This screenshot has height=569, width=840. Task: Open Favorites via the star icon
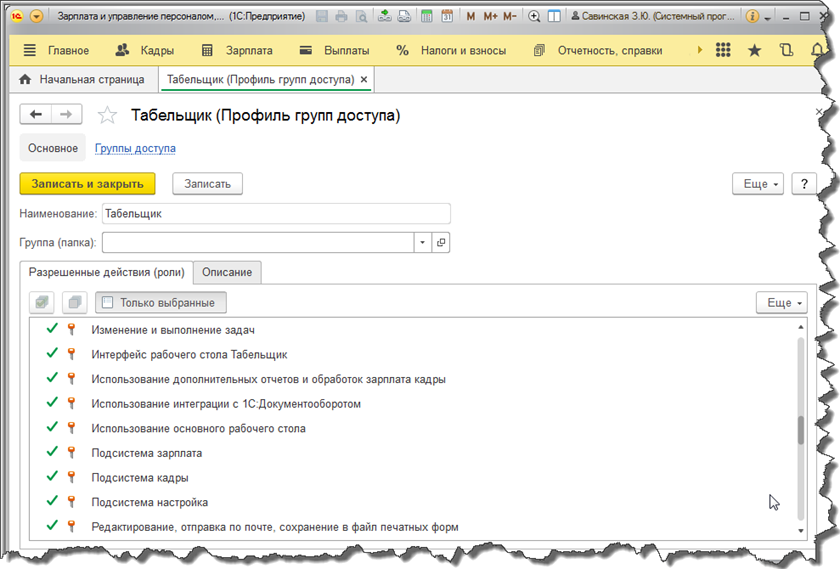pos(754,51)
